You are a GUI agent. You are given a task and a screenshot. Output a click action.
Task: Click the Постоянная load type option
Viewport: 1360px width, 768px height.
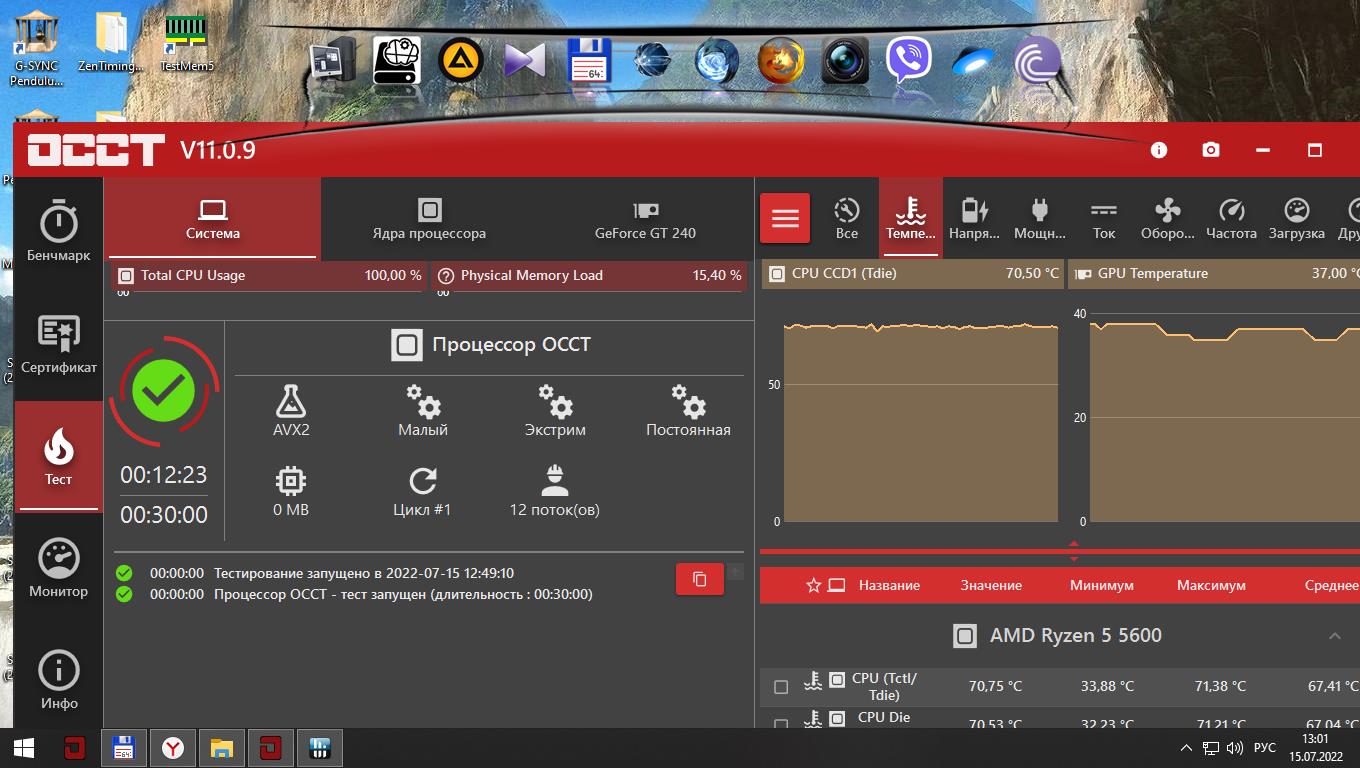[688, 411]
